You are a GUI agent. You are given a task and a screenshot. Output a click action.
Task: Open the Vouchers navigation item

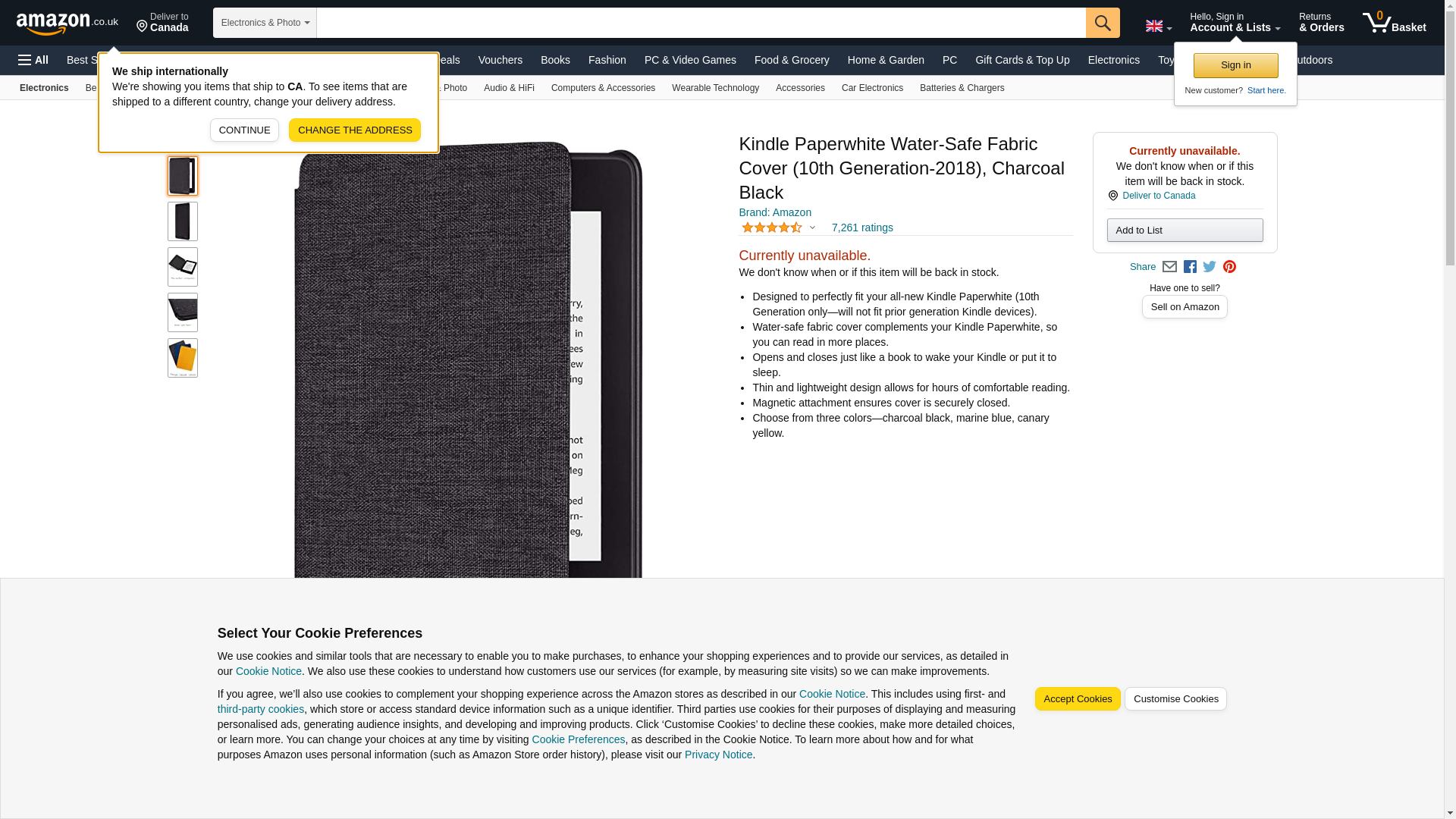(x=500, y=60)
